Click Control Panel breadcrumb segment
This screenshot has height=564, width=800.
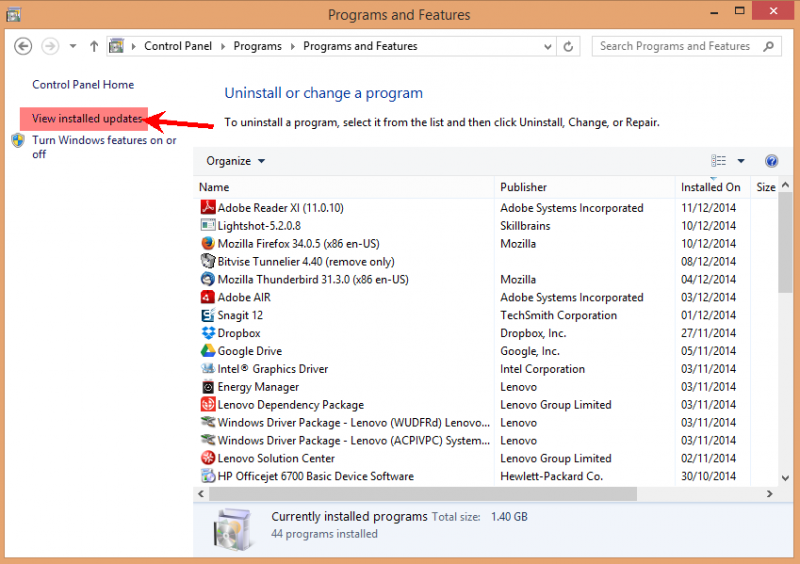[x=178, y=46]
